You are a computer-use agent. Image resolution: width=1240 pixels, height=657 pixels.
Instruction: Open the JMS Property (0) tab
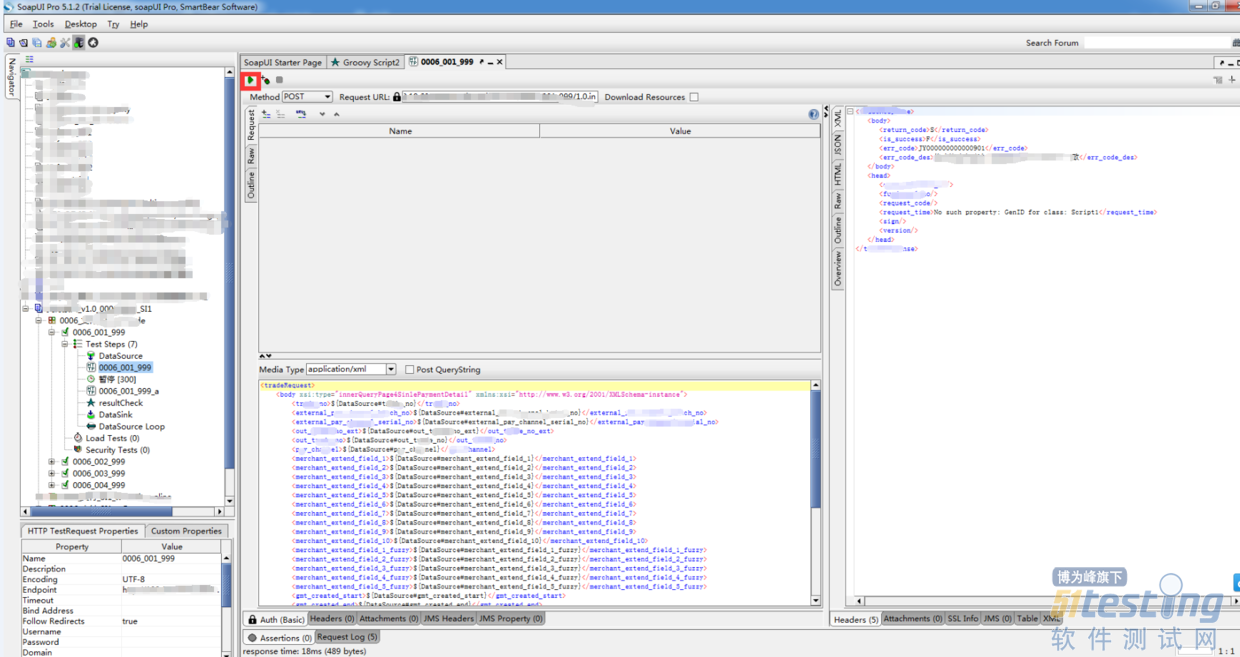[511, 619]
